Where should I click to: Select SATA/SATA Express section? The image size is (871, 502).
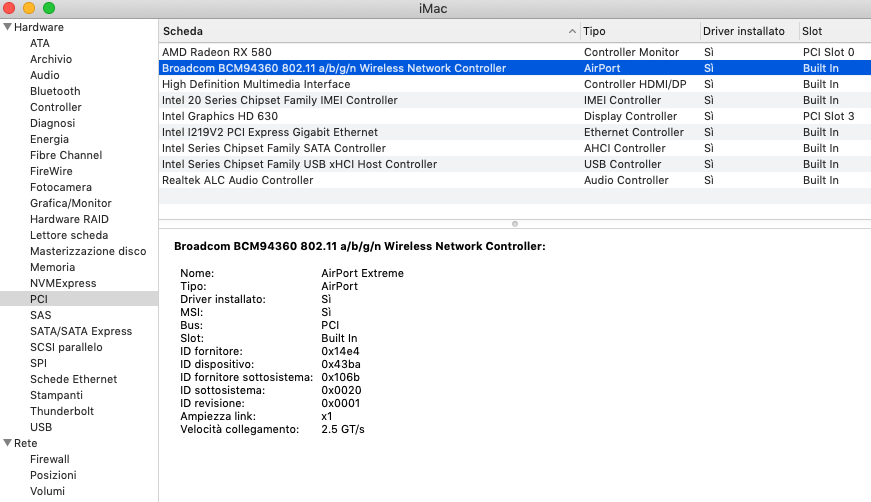(81, 331)
